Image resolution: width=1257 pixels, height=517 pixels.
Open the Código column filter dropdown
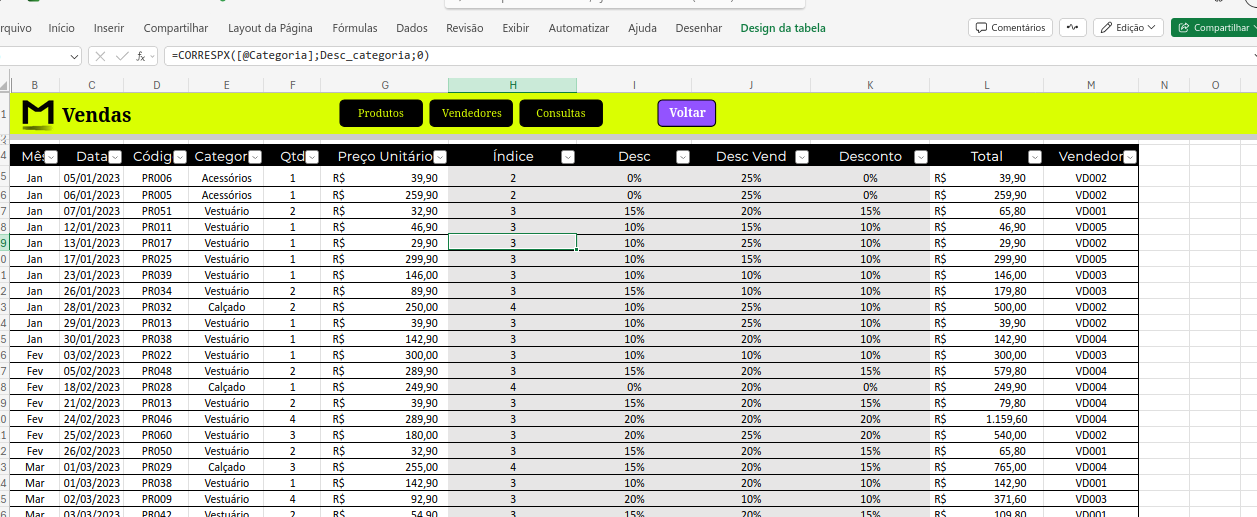(179, 157)
